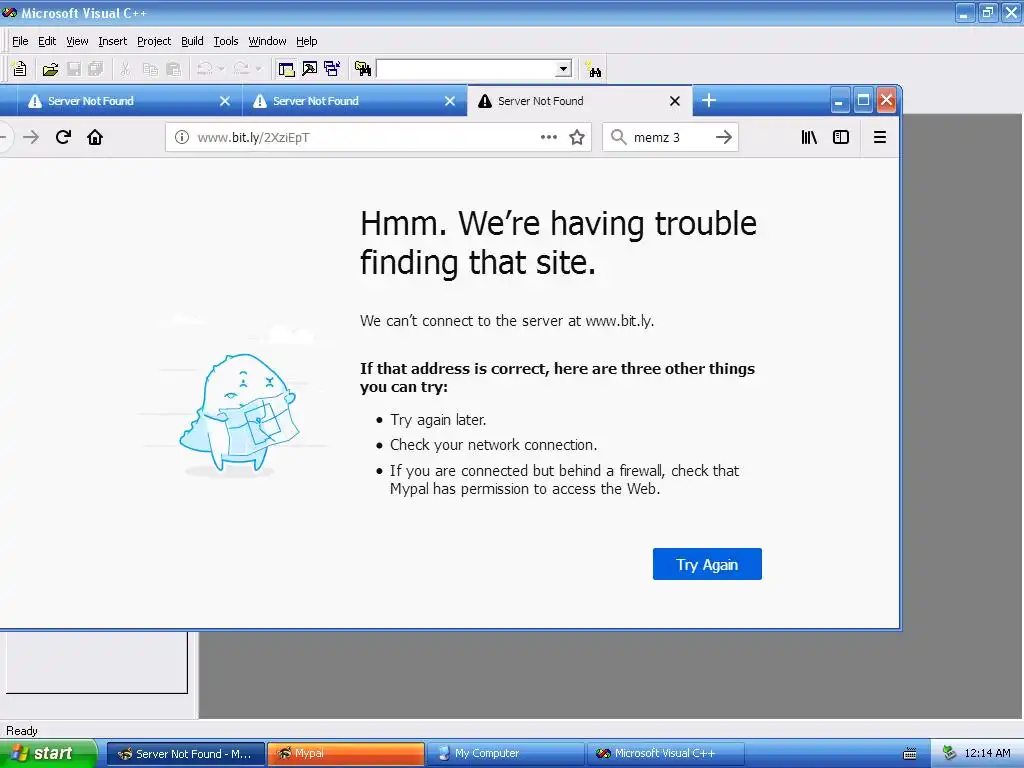1024x768 pixels.
Task: Close the first Server Not Found tab
Action: pos(225,101)
